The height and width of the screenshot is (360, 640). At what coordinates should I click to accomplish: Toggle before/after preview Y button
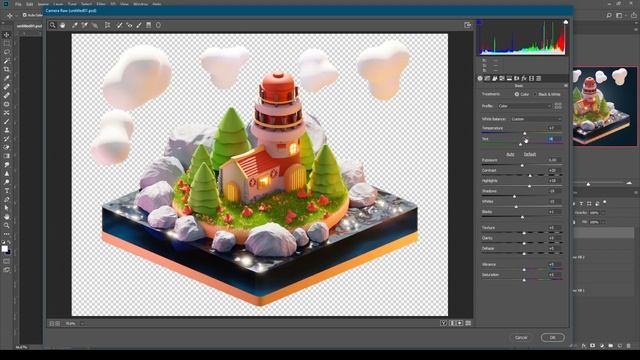pyautogui.click(x=444, y=323)
